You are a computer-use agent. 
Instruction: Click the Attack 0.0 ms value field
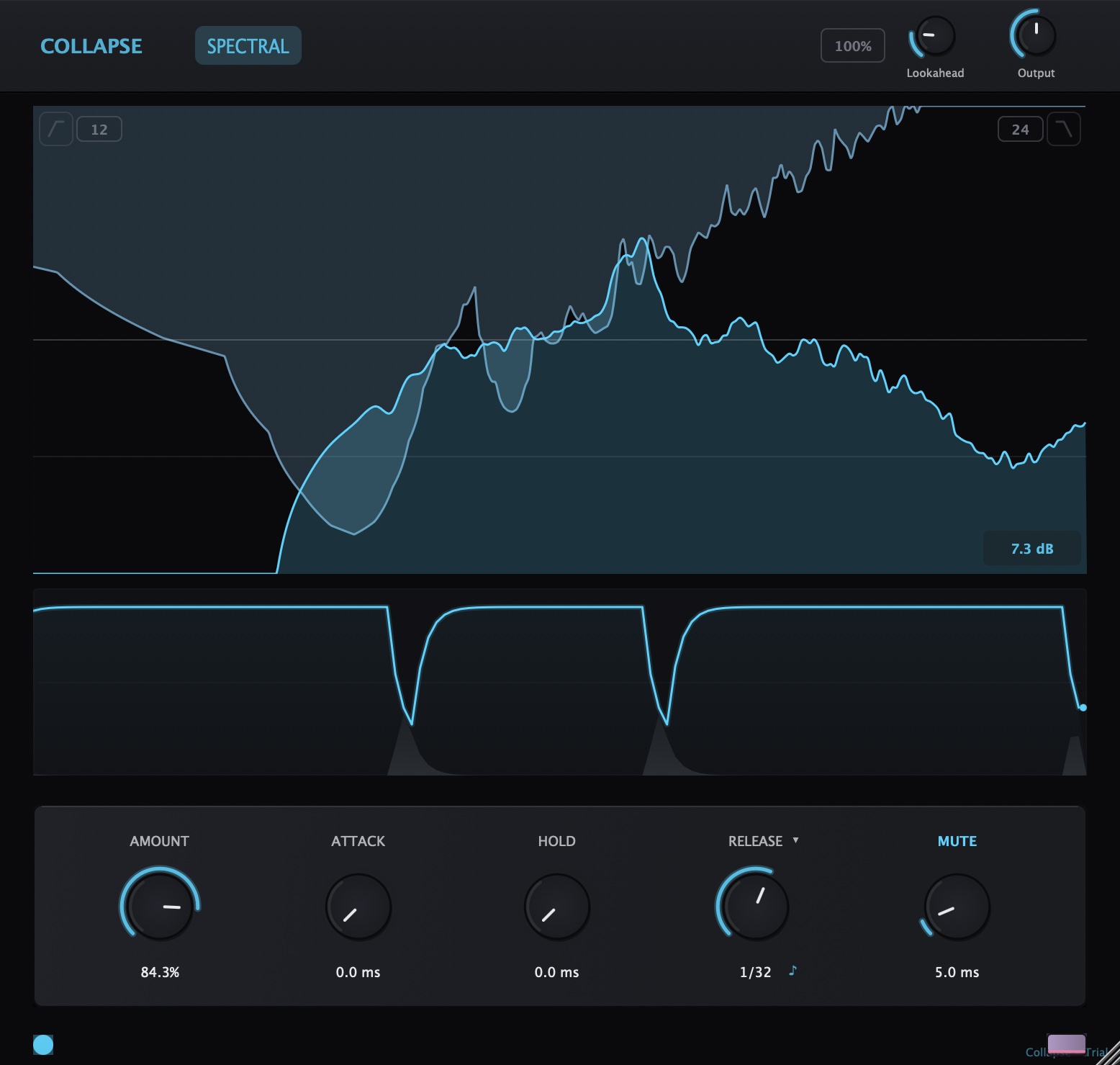click(358, 972)
